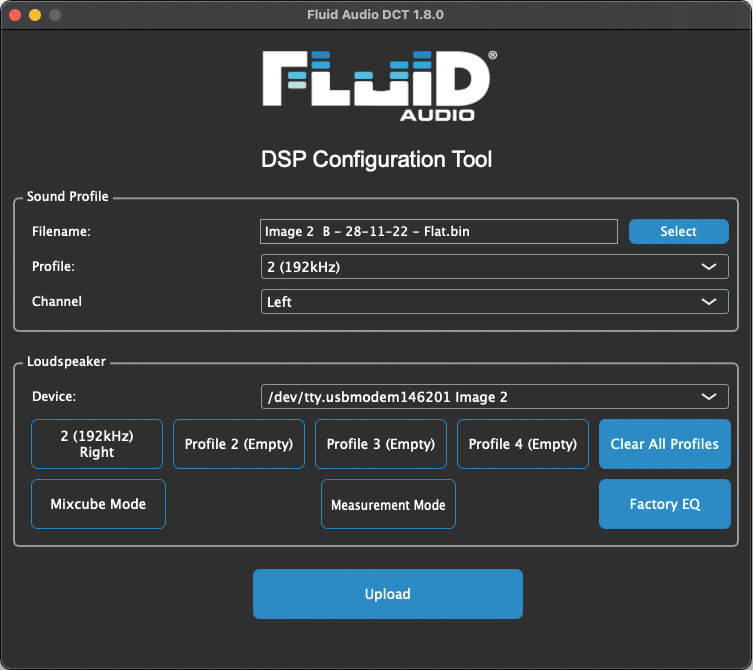Restore settings with the Factory EQ button
Image resolution: width=753 pixels, height=670 pixels.
(665, 504)
